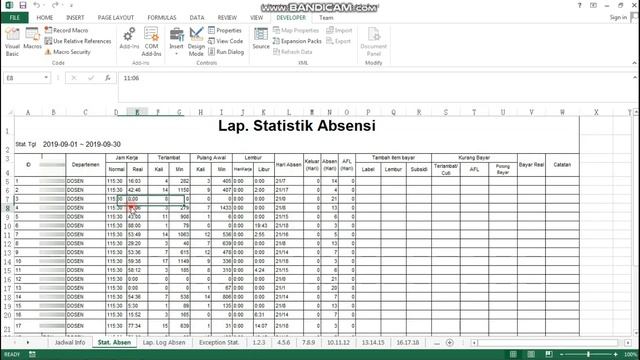Switch to the HOME ribbon tab

(x=44, y=18)
